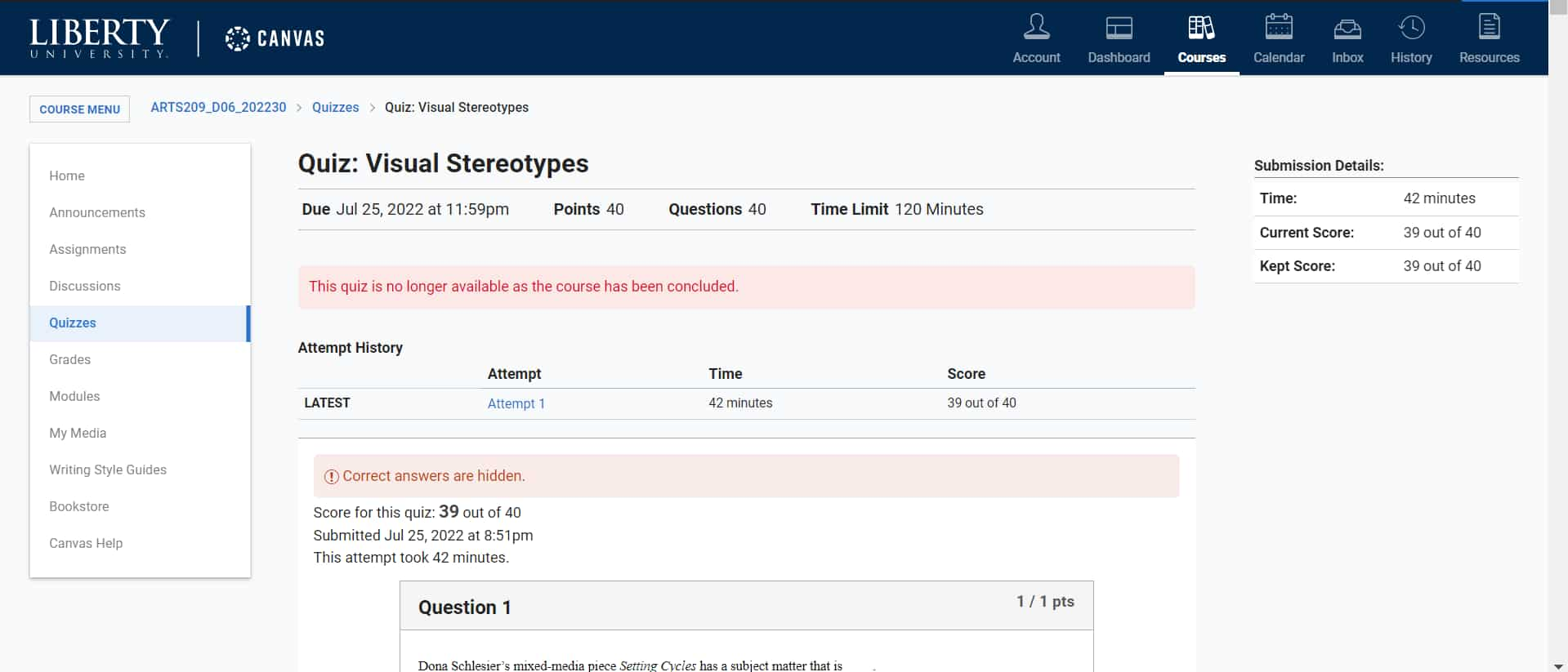Click the 'Submission Details:' heading

point(1319,166)
